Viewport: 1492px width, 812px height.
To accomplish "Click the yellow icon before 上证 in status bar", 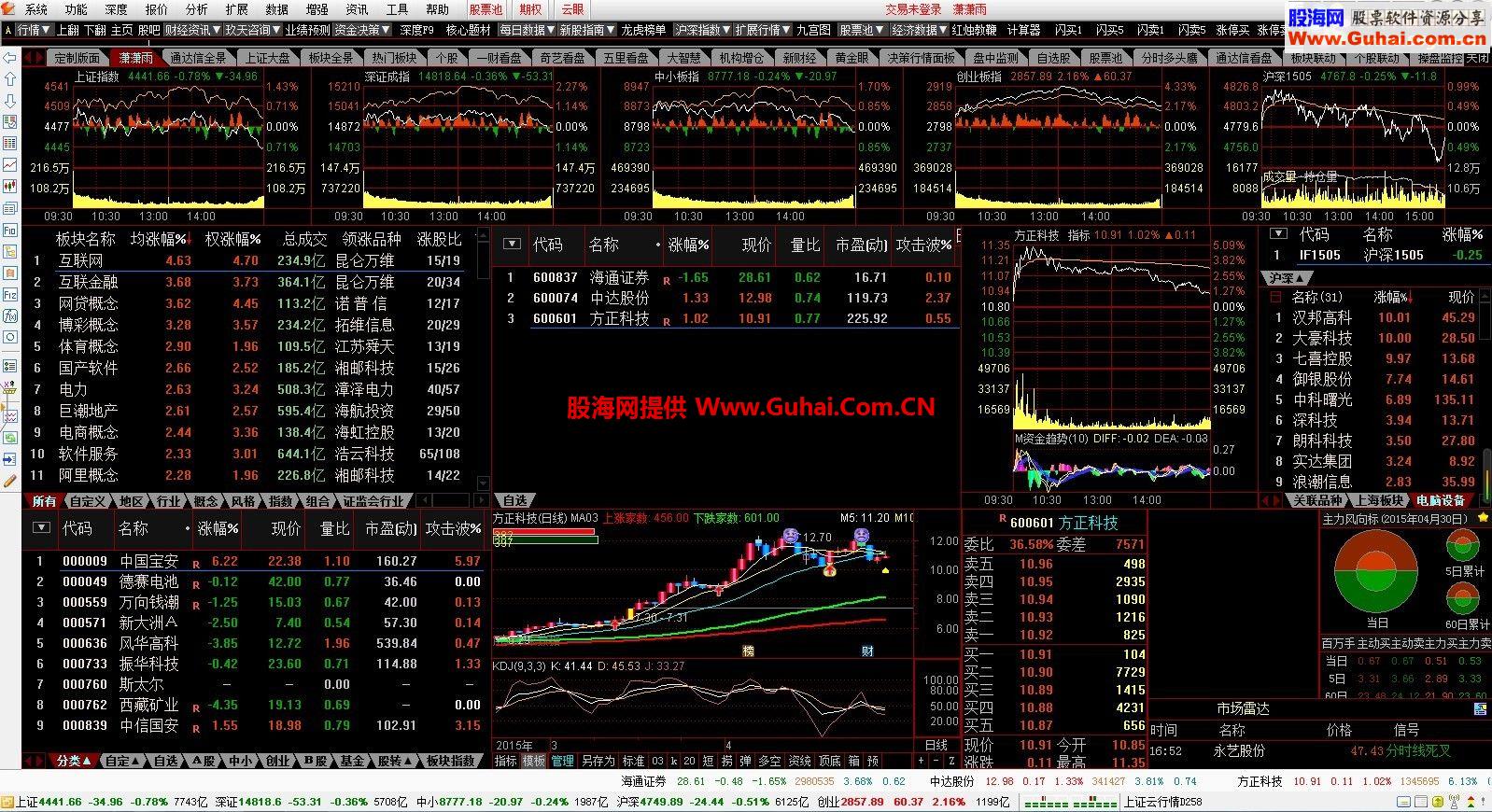I will point(7,802).
